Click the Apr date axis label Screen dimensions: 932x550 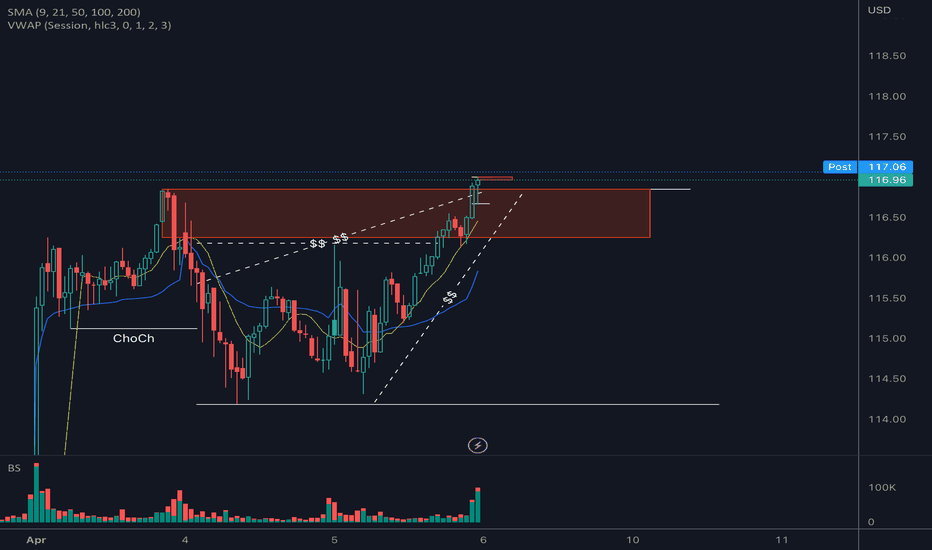[x=36, y=540]
